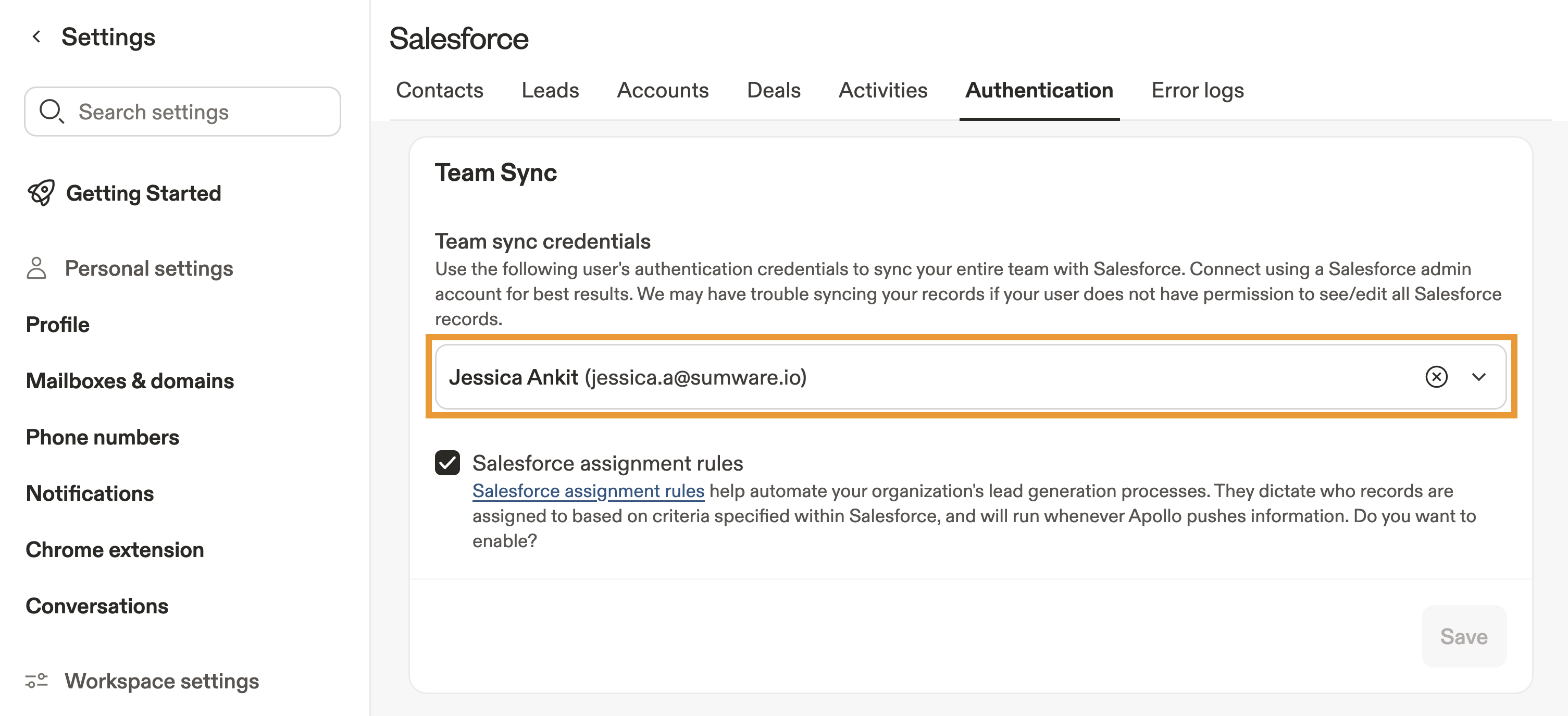Select the Deals tab
The height and width of the screenshot is (716, 1568).
tap(773, 90)
